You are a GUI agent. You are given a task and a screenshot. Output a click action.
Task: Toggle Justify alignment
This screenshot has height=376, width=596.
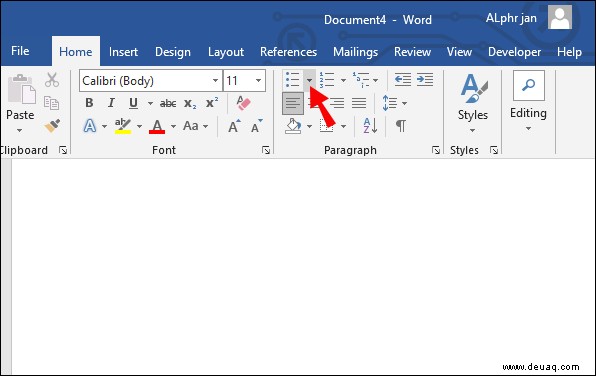(x=359, y=103)
